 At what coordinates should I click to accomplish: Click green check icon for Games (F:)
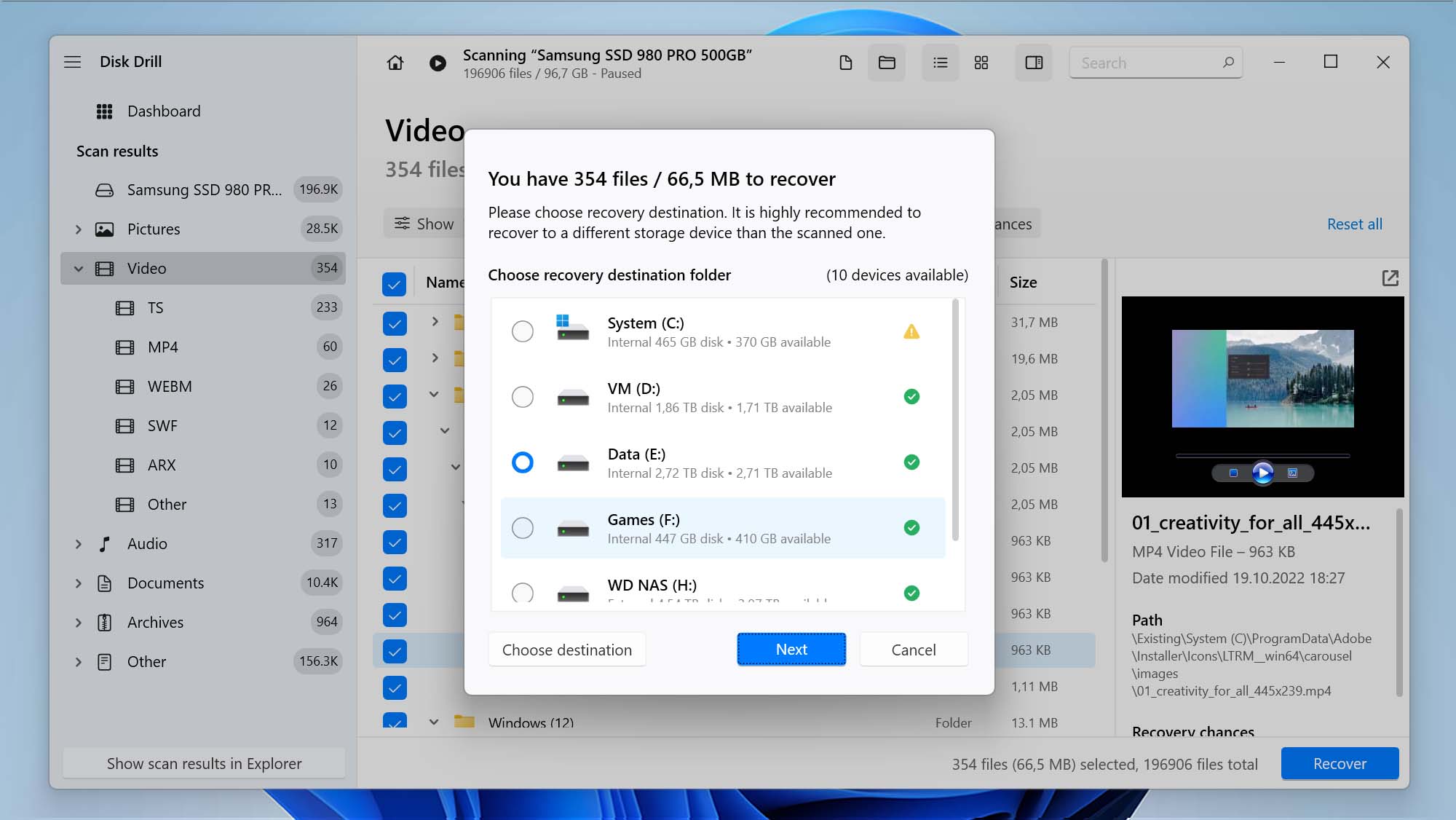coord(911,528)
